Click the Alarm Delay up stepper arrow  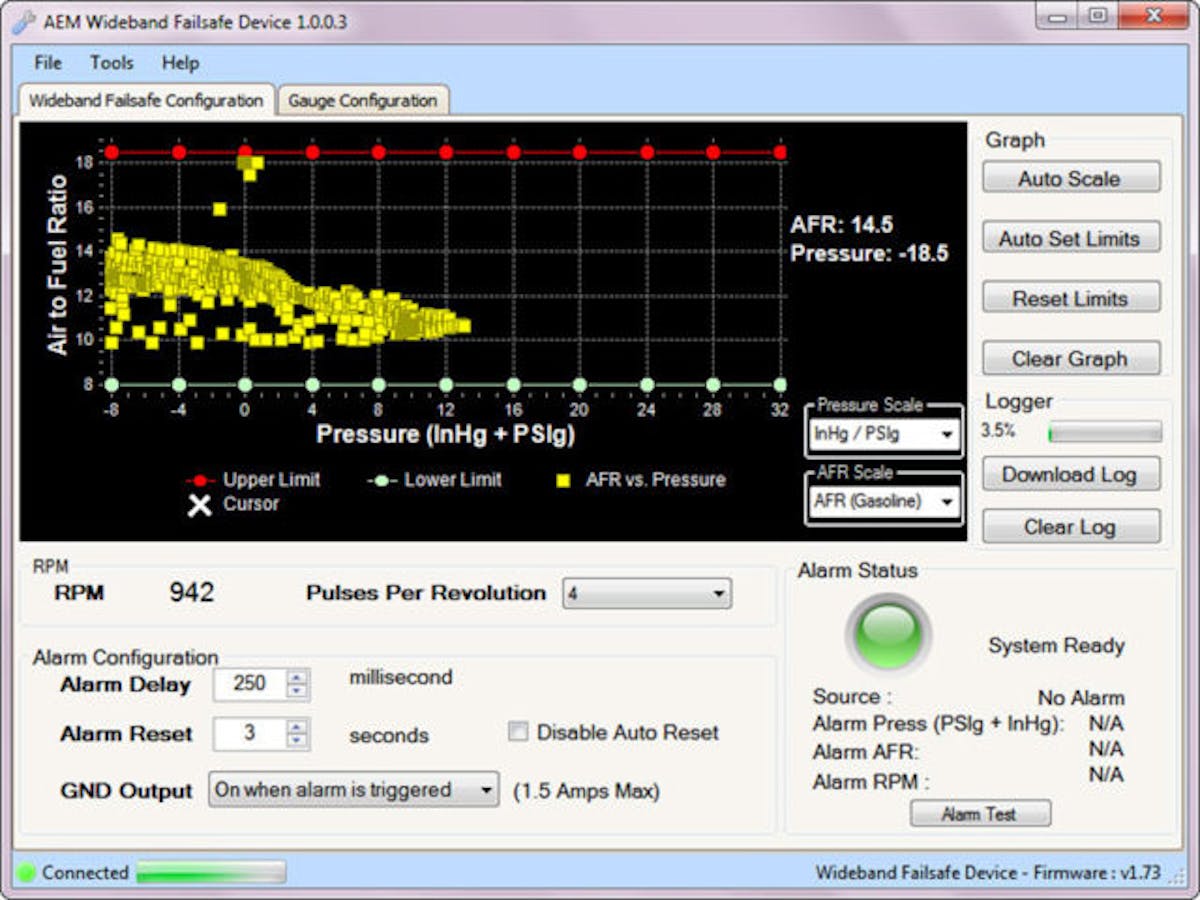pos(297,678)
